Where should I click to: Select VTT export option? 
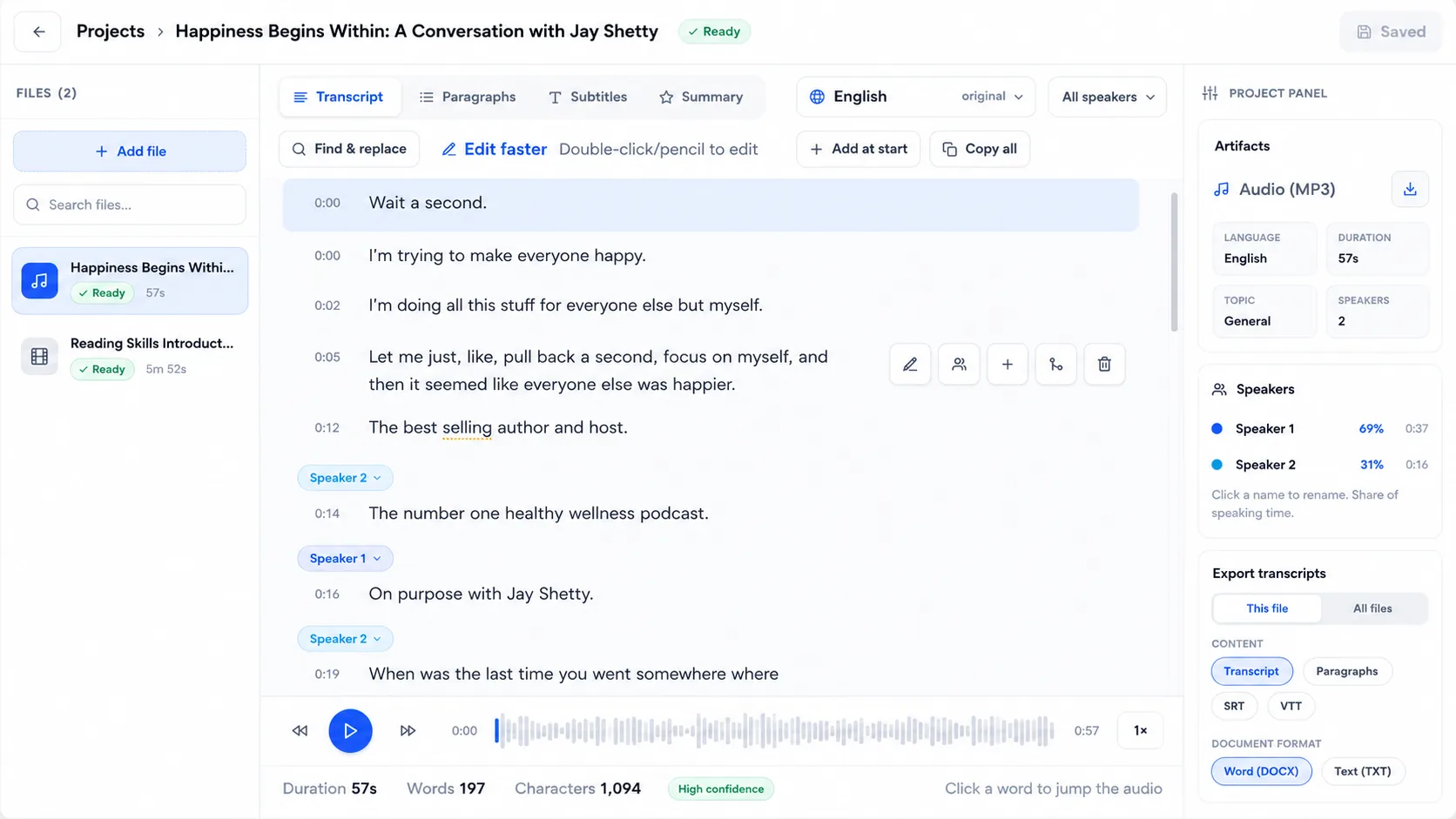[1291, 706]
